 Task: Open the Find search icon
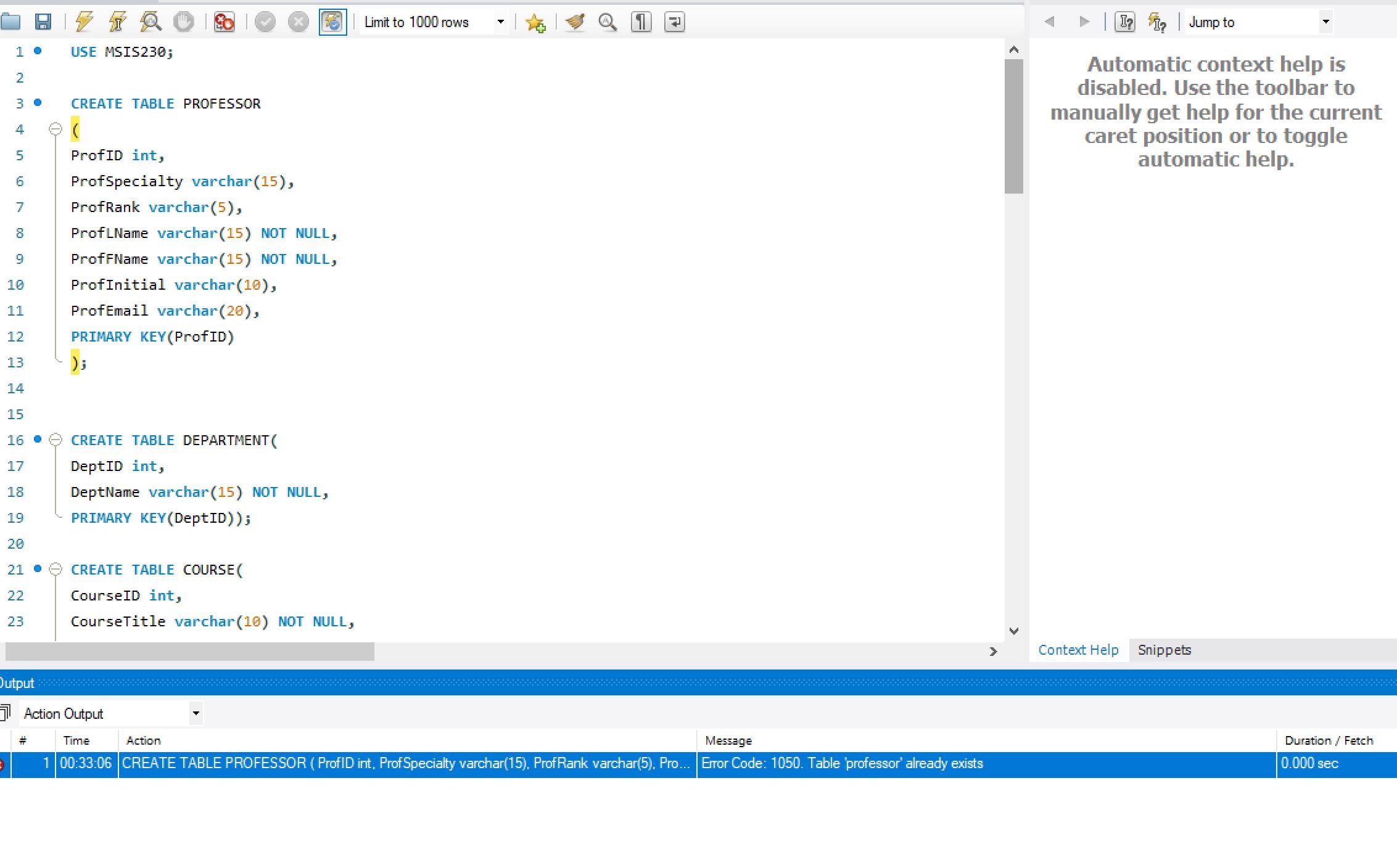point(607,22)
